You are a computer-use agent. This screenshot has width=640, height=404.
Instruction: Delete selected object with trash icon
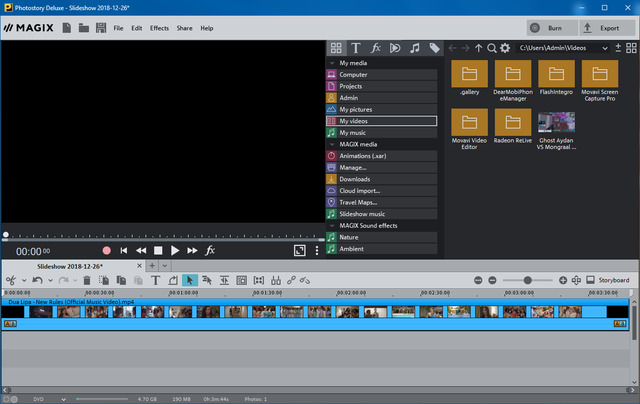tap(87, 280)
